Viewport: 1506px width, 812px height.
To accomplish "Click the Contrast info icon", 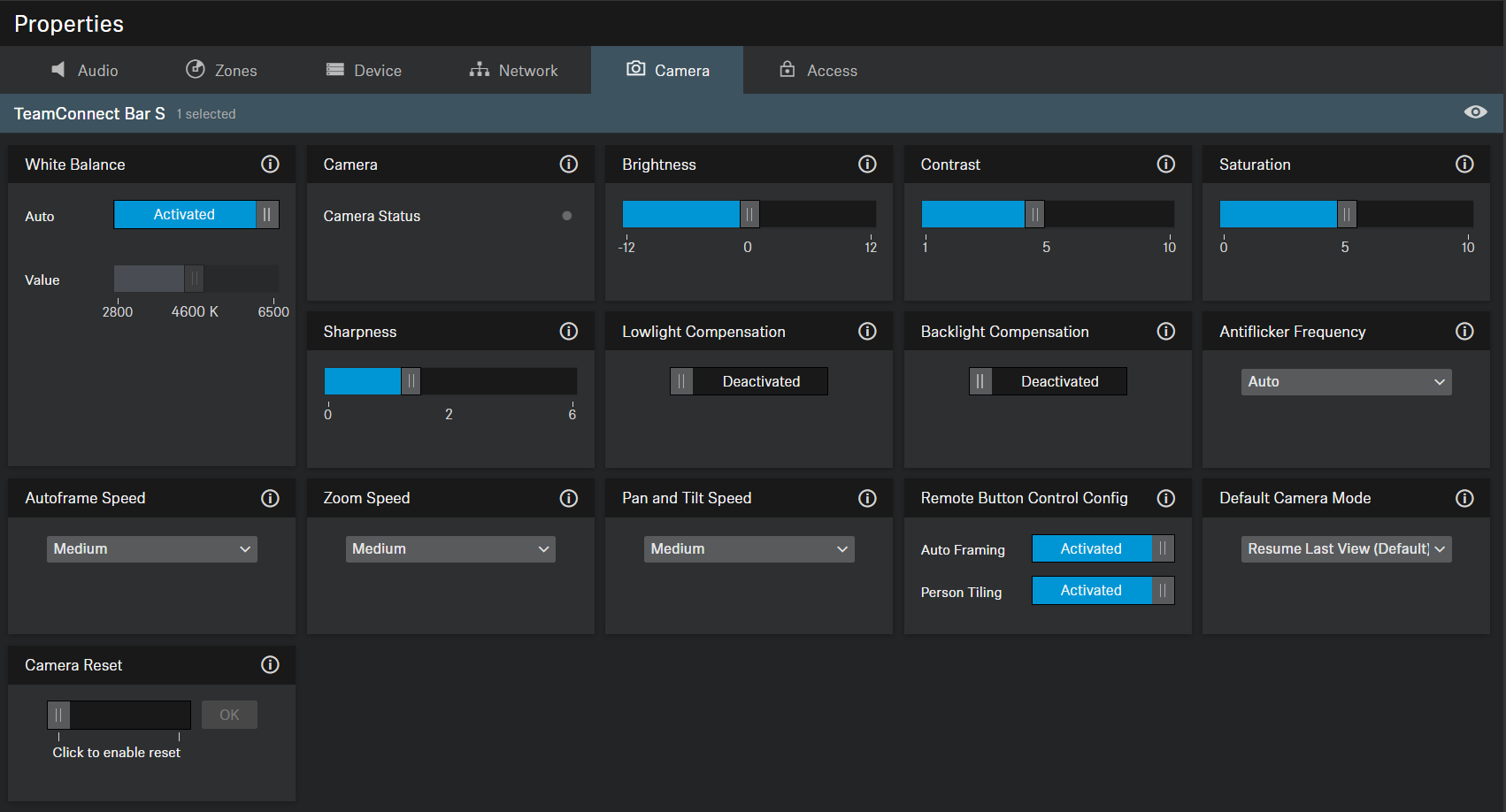I will point(1165,165).
